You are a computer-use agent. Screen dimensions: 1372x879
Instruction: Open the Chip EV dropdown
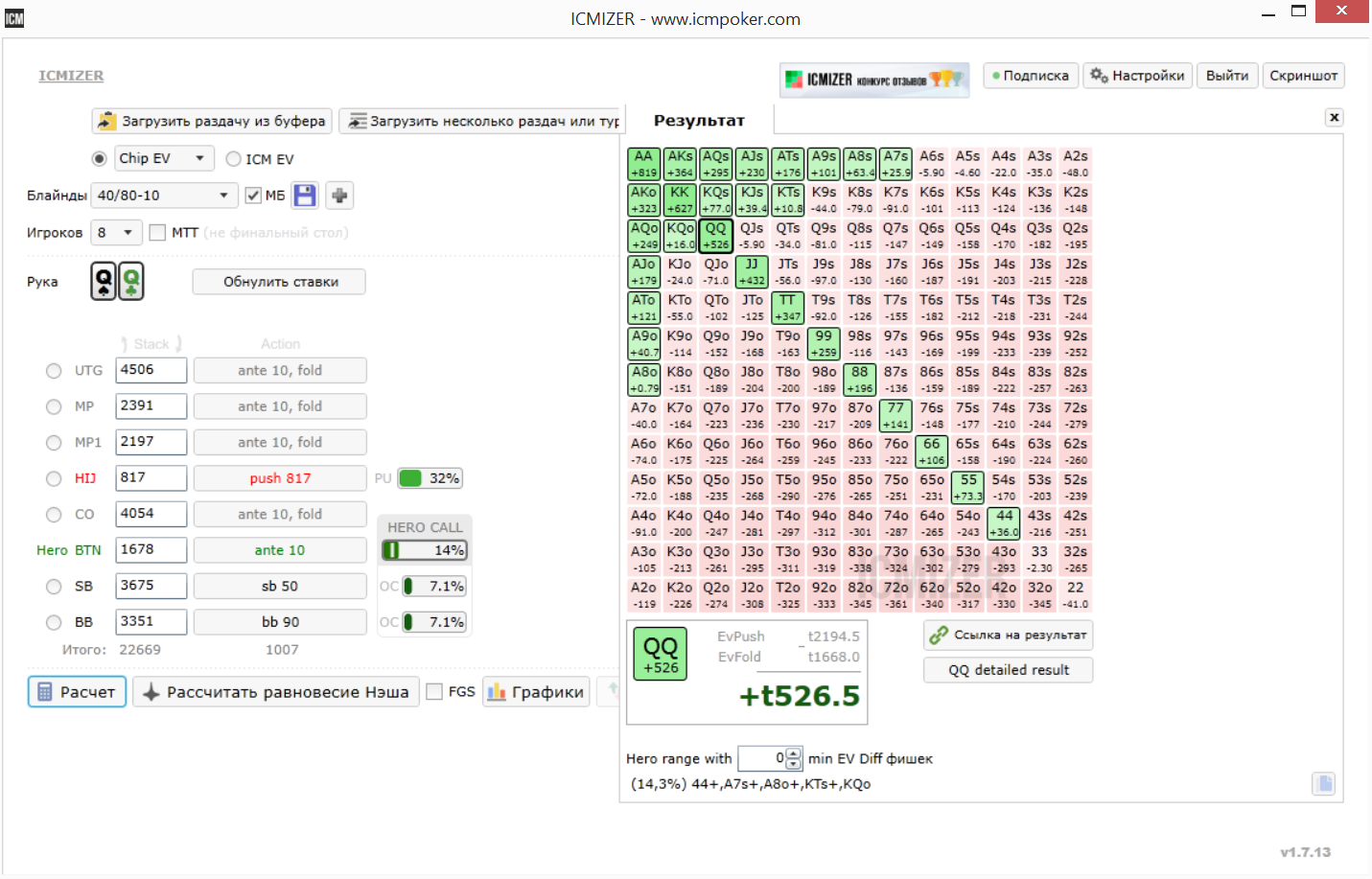[x=165, y=158]
